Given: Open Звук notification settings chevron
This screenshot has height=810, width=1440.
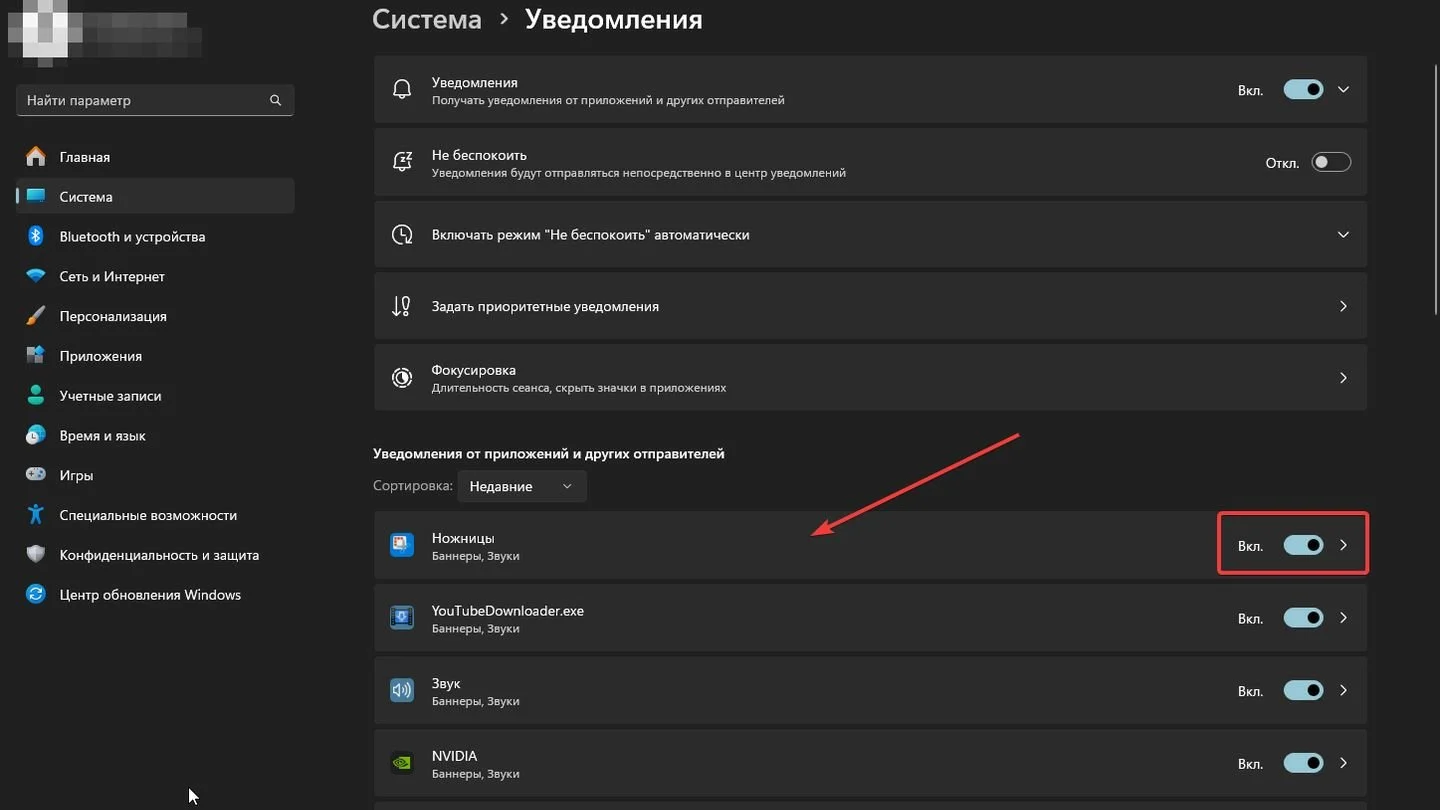Looking at the screenshot, I should [x=1343, y=690].
